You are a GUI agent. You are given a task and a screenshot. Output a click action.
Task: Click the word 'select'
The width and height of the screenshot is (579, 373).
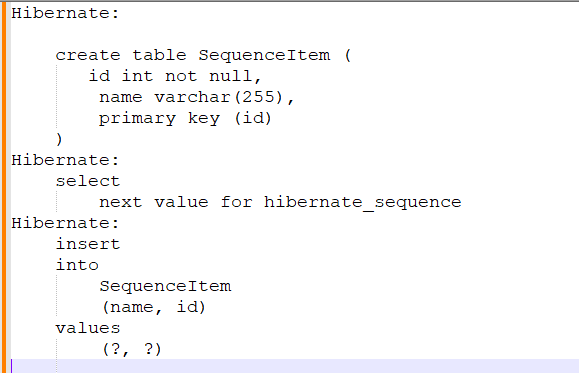tap(88, 181)
